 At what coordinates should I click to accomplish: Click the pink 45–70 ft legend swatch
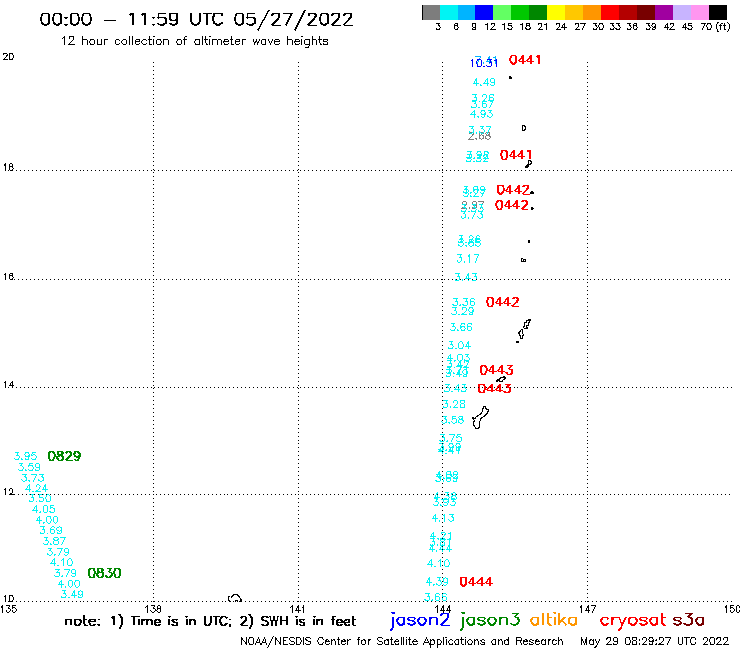tap(699, 12)
